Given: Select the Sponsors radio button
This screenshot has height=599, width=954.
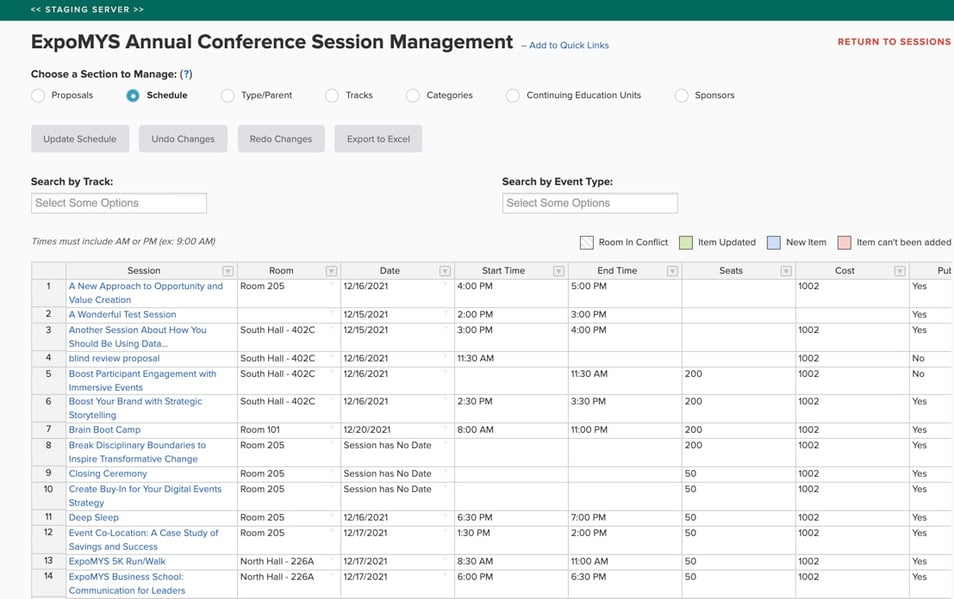Looking at the screenshot, I should coord(681,95).
